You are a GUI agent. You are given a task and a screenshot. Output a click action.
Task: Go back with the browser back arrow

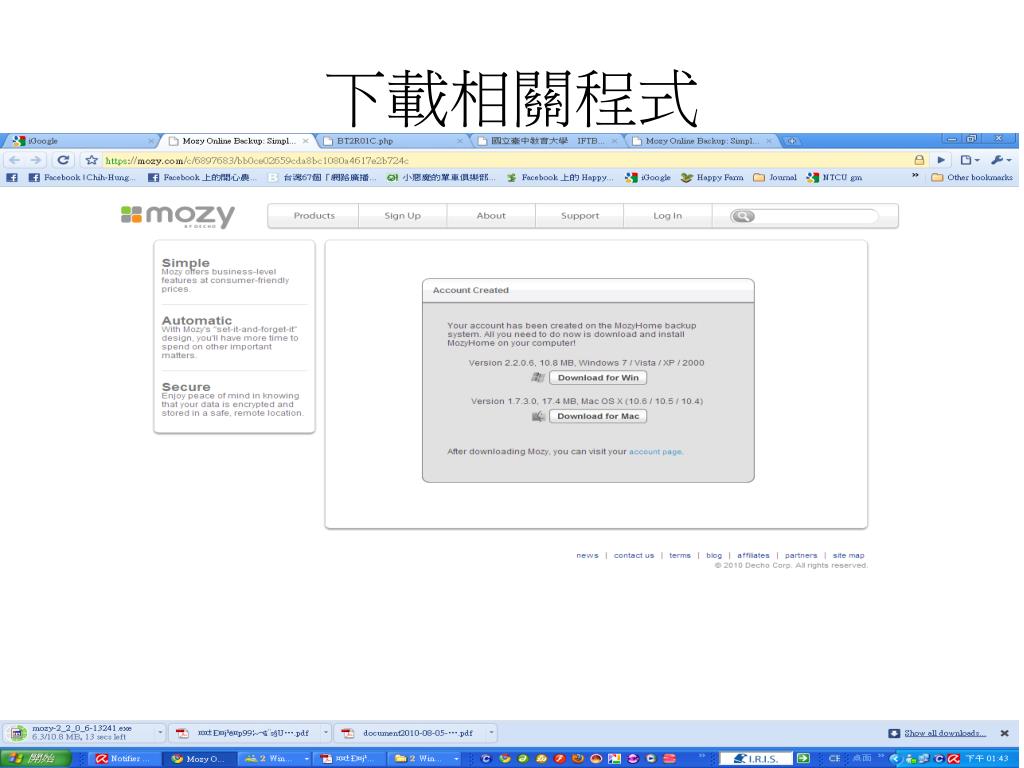click(x=15, y=160)
